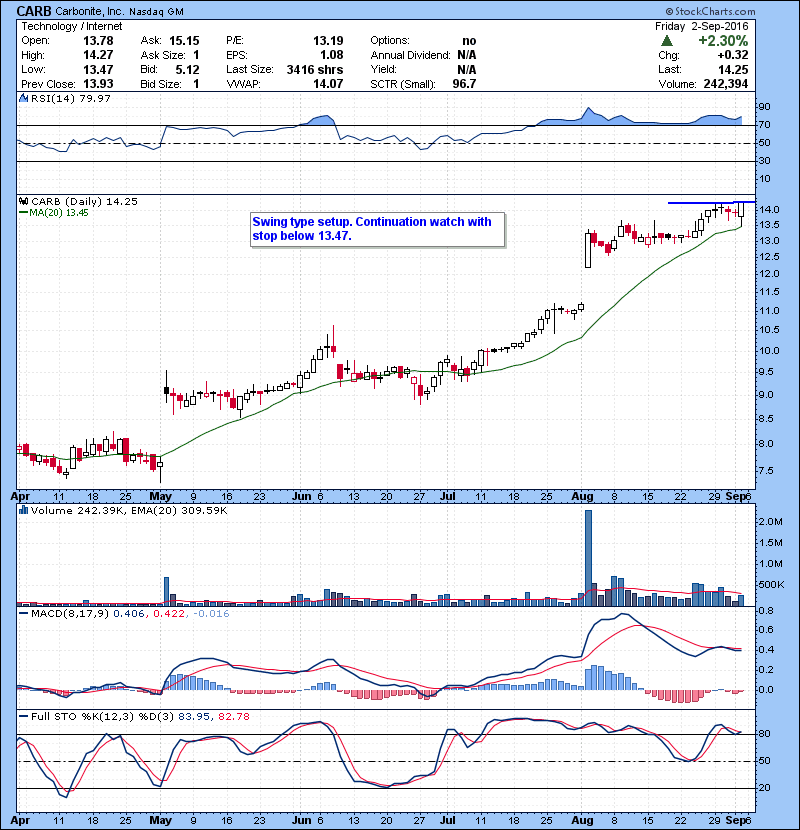The width and height of the screenshot is (800, 830).
Task: Click the Chg value "+0.32"
Action: (733, 55)
